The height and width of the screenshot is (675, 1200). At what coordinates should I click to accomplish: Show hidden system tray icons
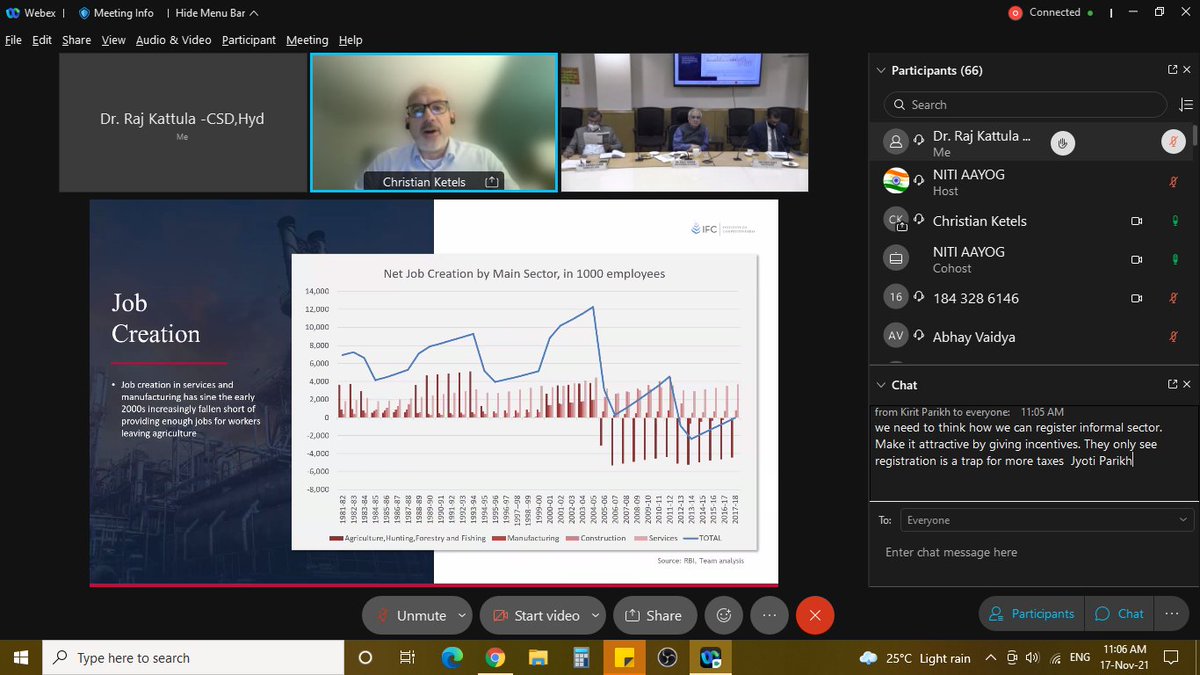coord(991,657)
